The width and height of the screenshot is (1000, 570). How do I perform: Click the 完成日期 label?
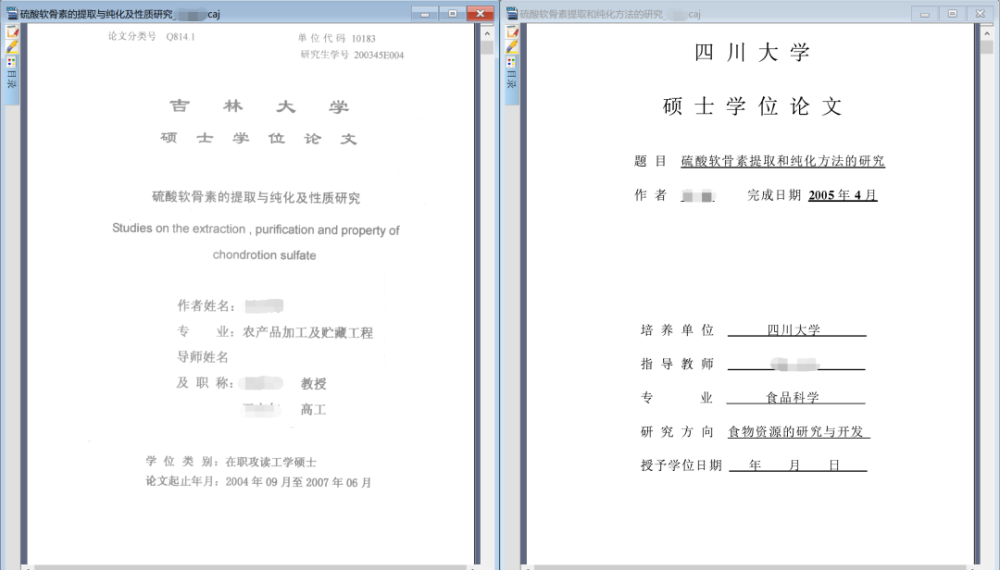[x=774, y=195]
